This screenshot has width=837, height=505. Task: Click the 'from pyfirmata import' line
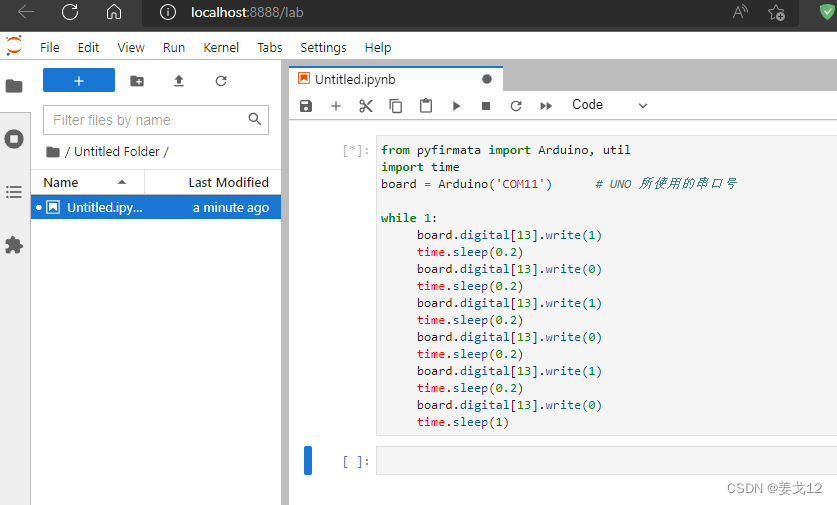point(506,149)
